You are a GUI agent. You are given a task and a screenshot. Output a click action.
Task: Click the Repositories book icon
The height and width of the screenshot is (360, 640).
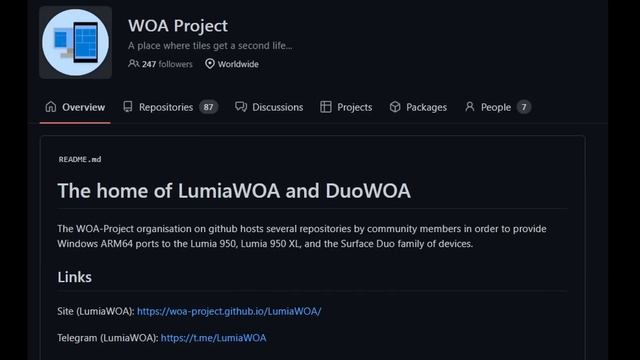click(x=128, y=107)
